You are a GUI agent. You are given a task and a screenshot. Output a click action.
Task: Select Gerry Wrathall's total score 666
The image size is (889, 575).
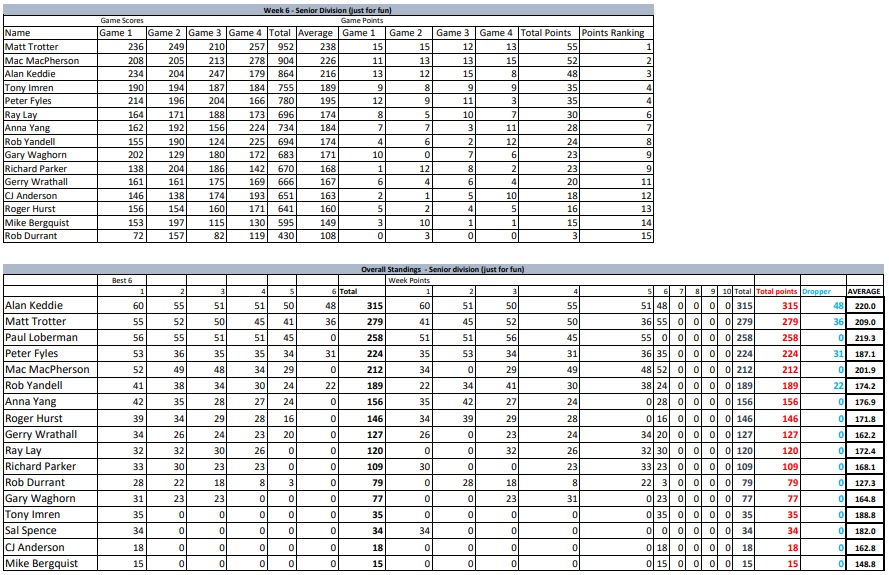pyautogui.click(x=286, y=181)
